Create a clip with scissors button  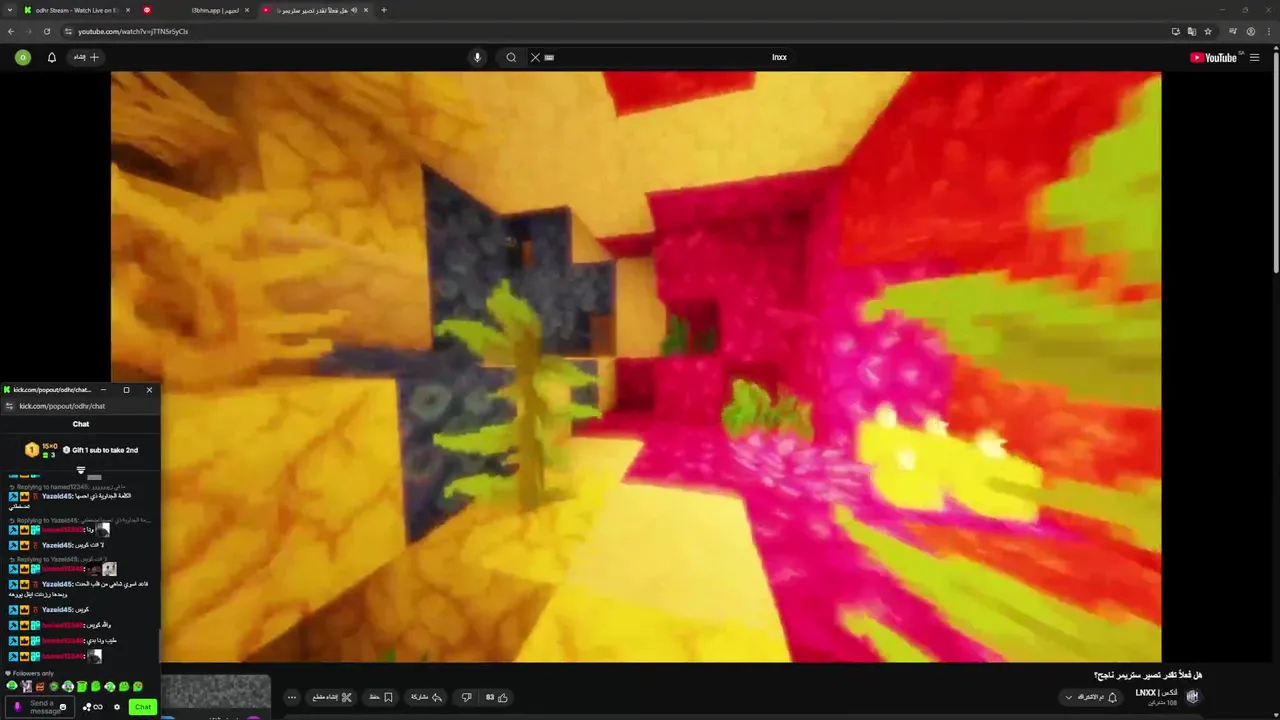[x=333, y=697]
